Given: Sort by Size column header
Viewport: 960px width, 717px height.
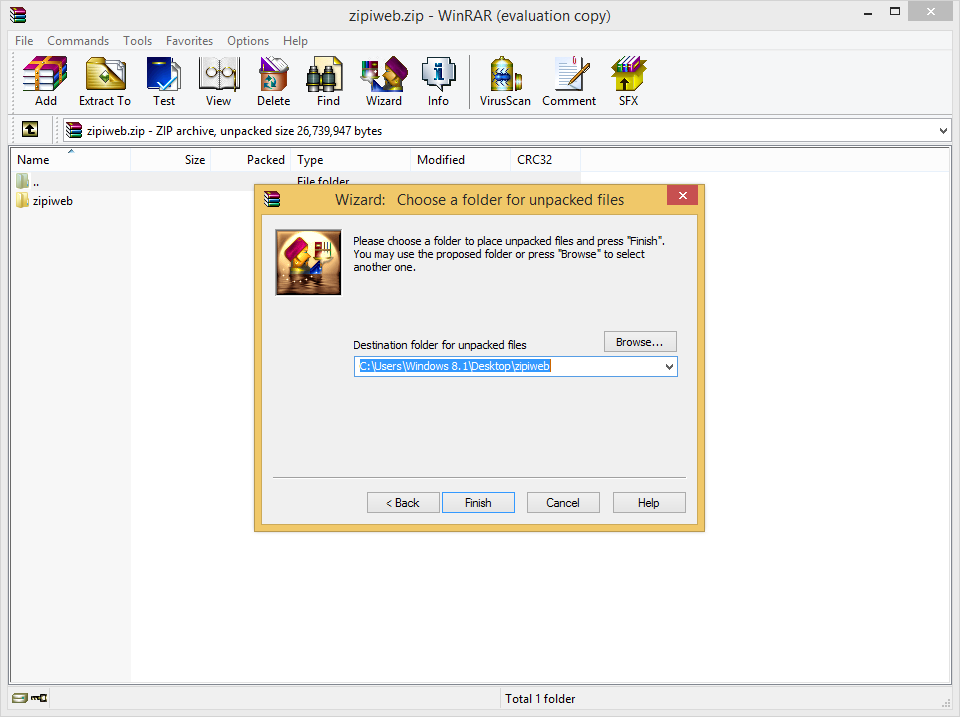Looking at the screenshot, I should (171, 160).
